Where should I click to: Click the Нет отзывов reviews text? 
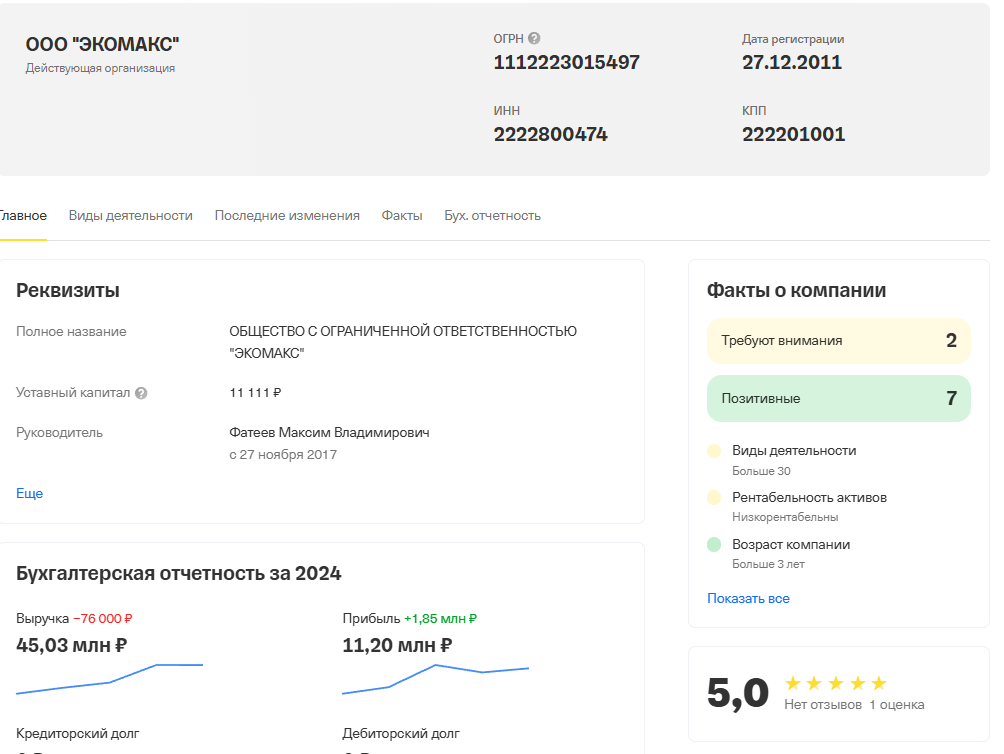click(x=822, y=705)
